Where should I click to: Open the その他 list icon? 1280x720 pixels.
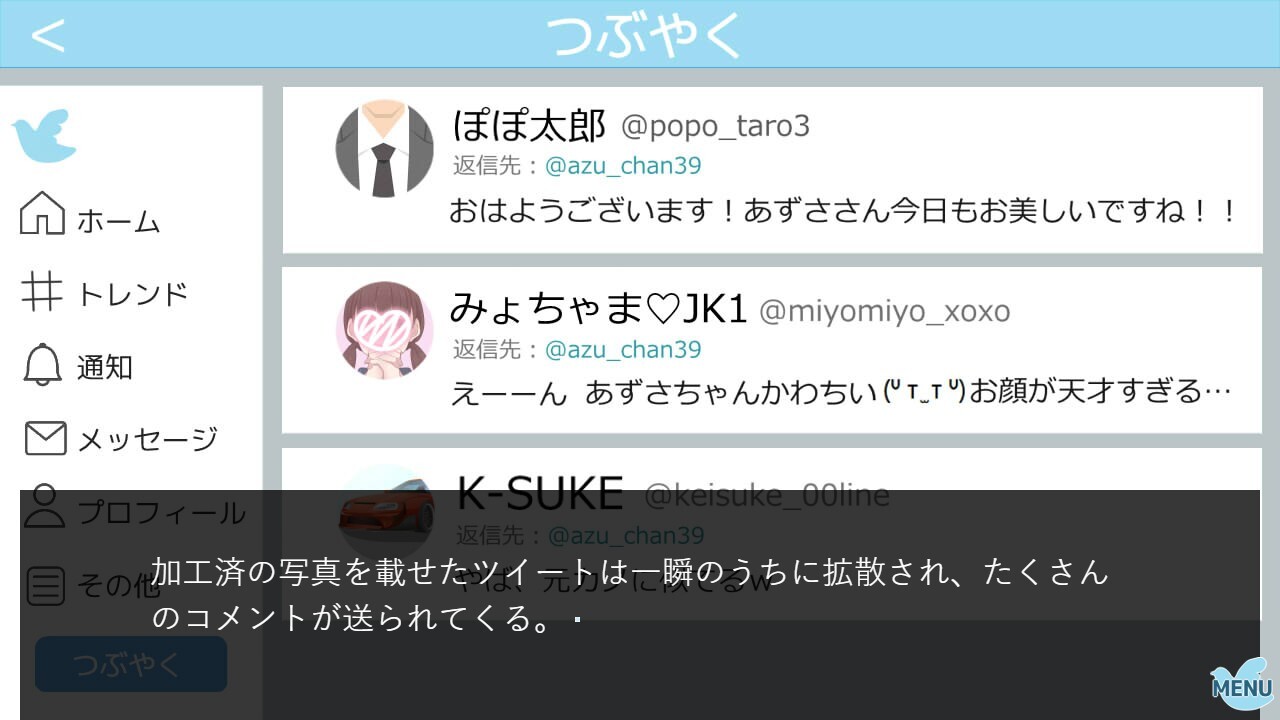click(x=45, y=586)
